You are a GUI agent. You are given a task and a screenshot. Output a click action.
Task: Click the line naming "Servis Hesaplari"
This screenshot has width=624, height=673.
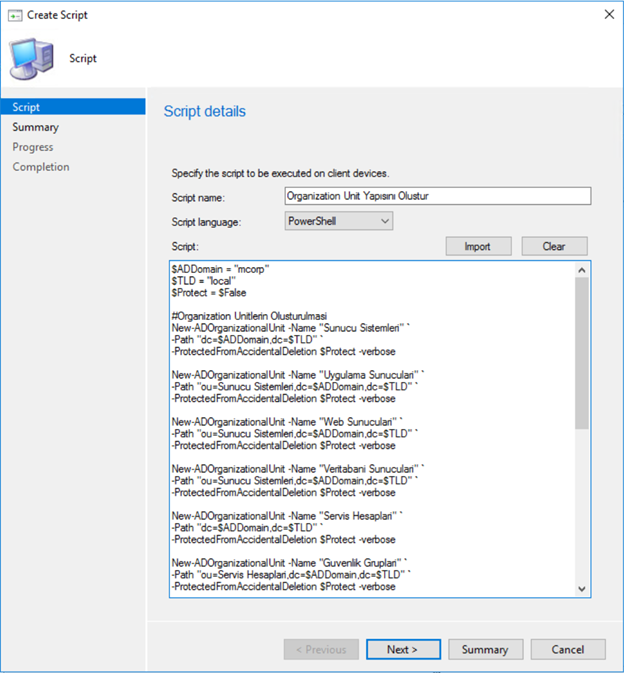(287, 516)
